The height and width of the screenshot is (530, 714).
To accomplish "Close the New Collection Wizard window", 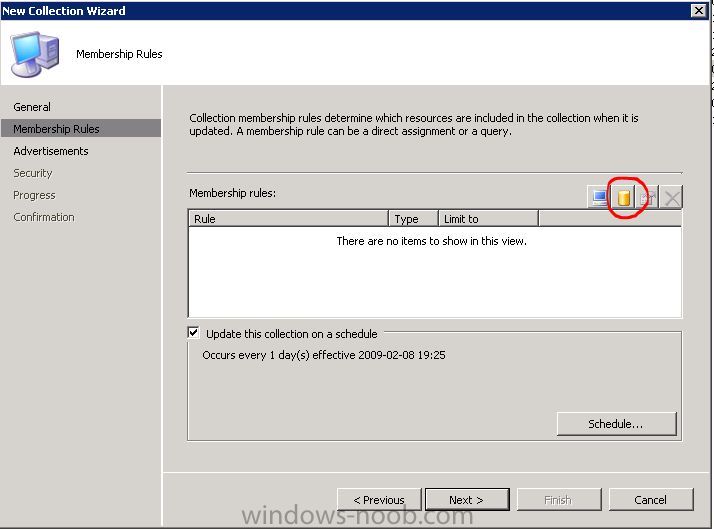I will coord(699,10).
